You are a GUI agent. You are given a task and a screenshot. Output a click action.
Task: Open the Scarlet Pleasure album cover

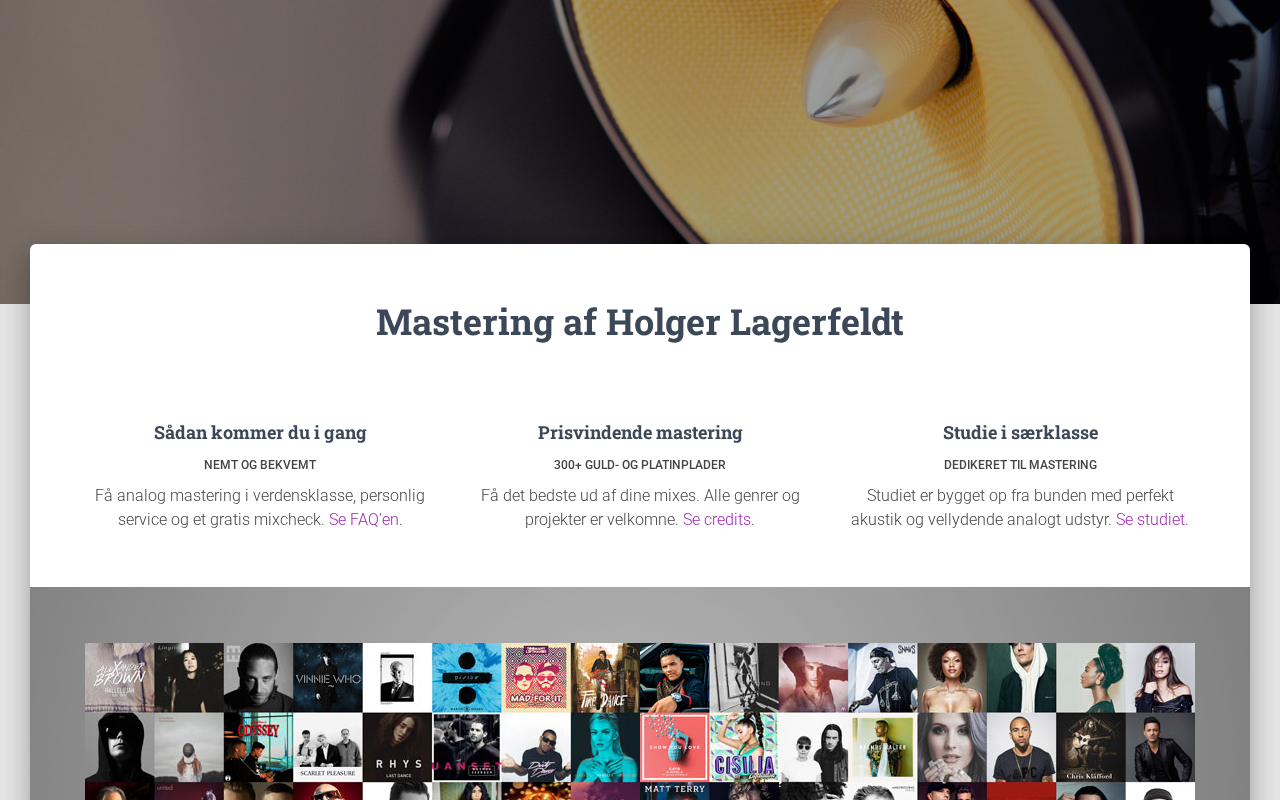click(328, 747)
